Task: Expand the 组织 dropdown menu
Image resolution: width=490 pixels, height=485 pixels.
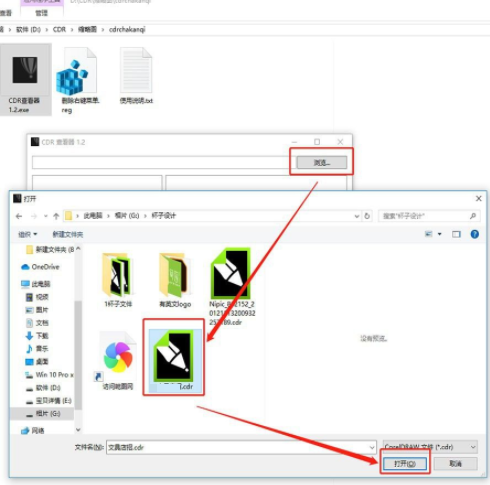Action: coord(27,234)
